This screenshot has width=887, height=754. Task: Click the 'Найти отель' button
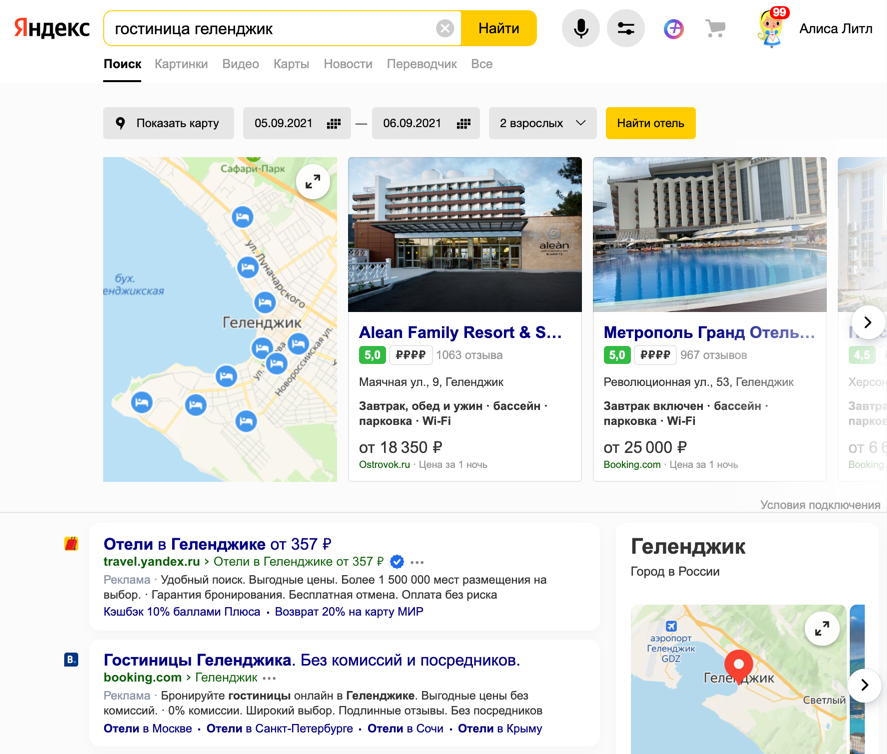(x=650, y=123)
